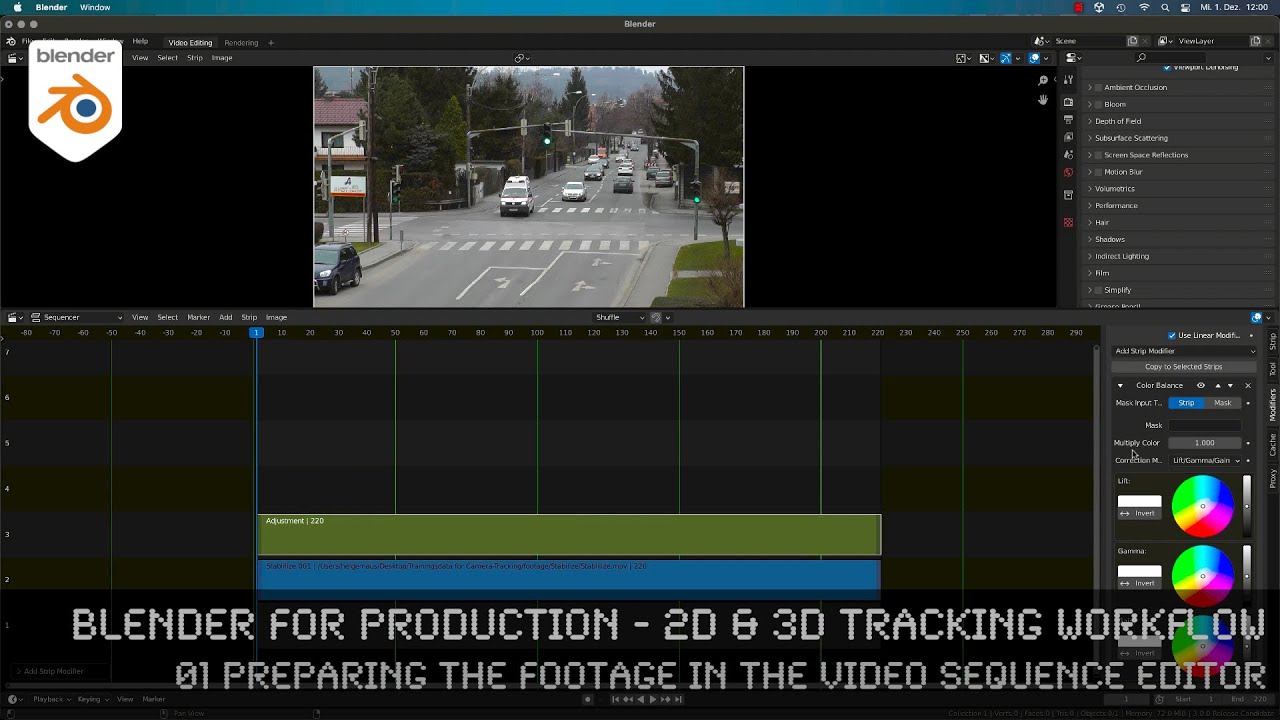Click the Lift color wheel

coord(1203,506)
